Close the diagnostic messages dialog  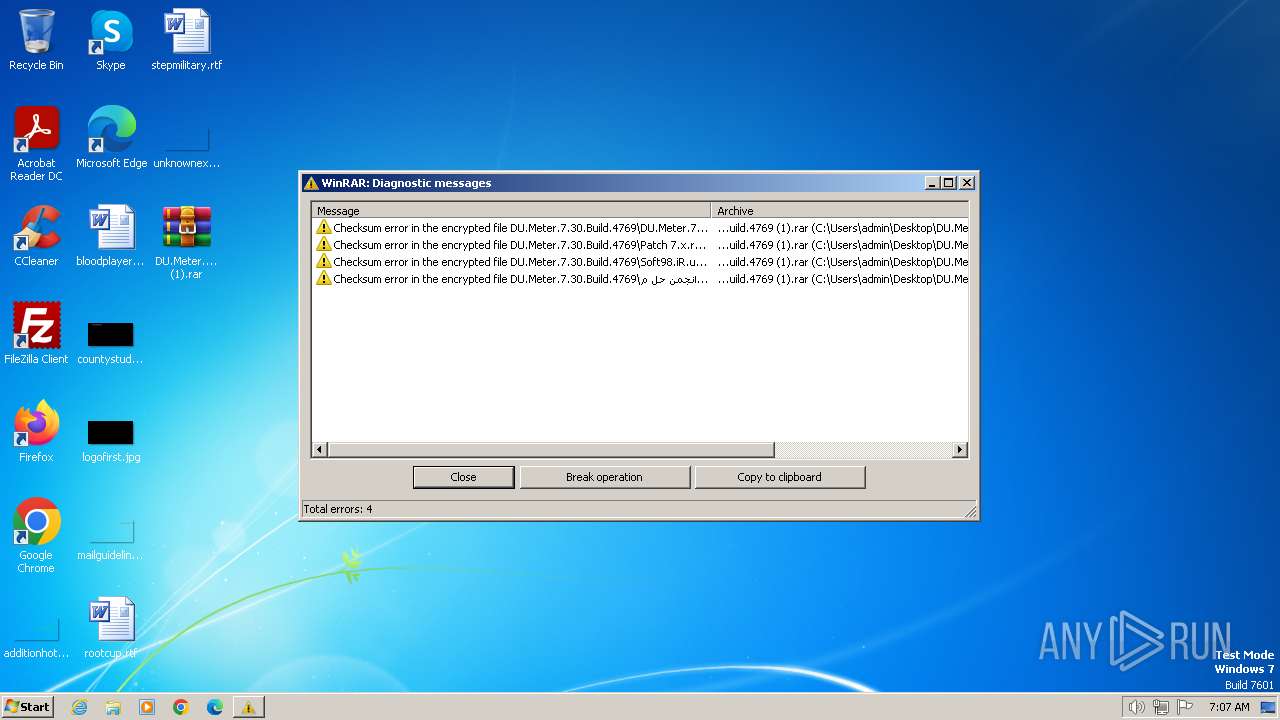(x=463, y=477)
